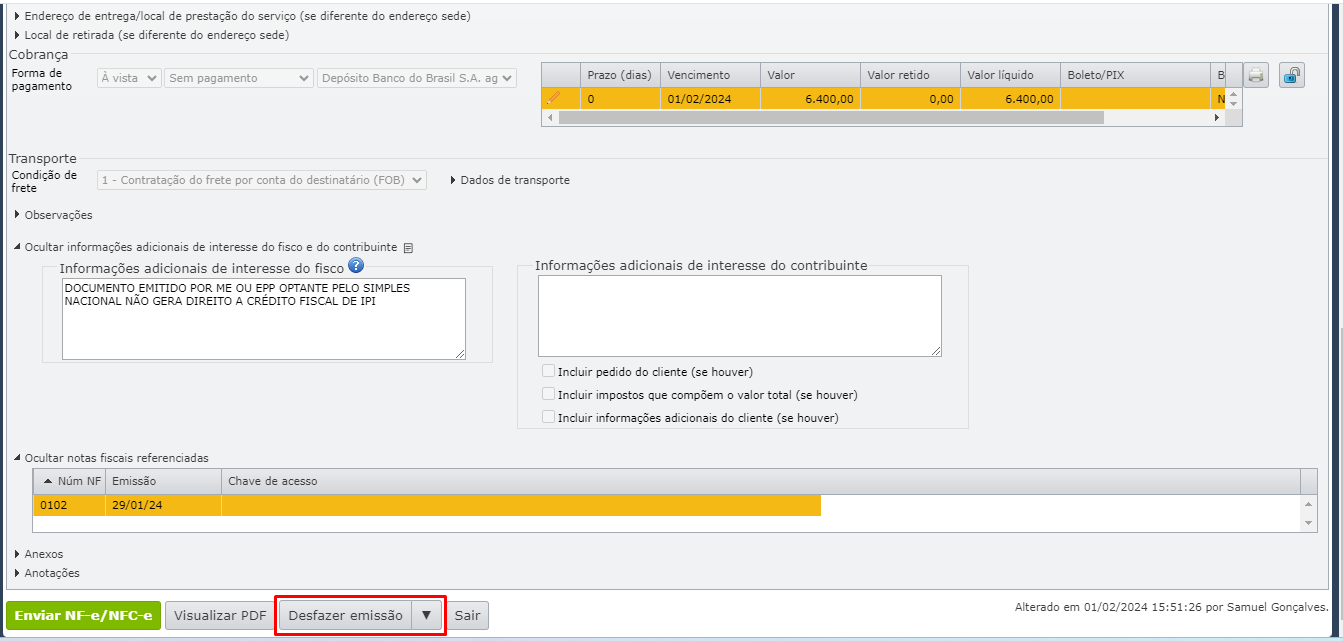Click the padlock icon beside payment table

click(1292, 75)
